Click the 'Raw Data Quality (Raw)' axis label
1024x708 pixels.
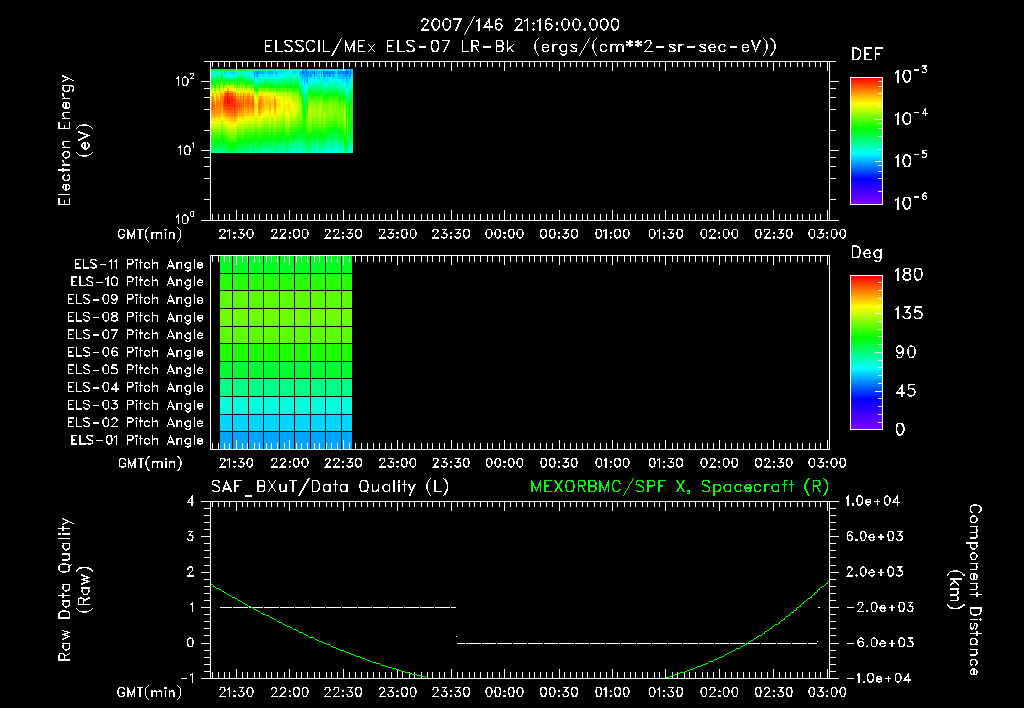[x=74, y=590]
